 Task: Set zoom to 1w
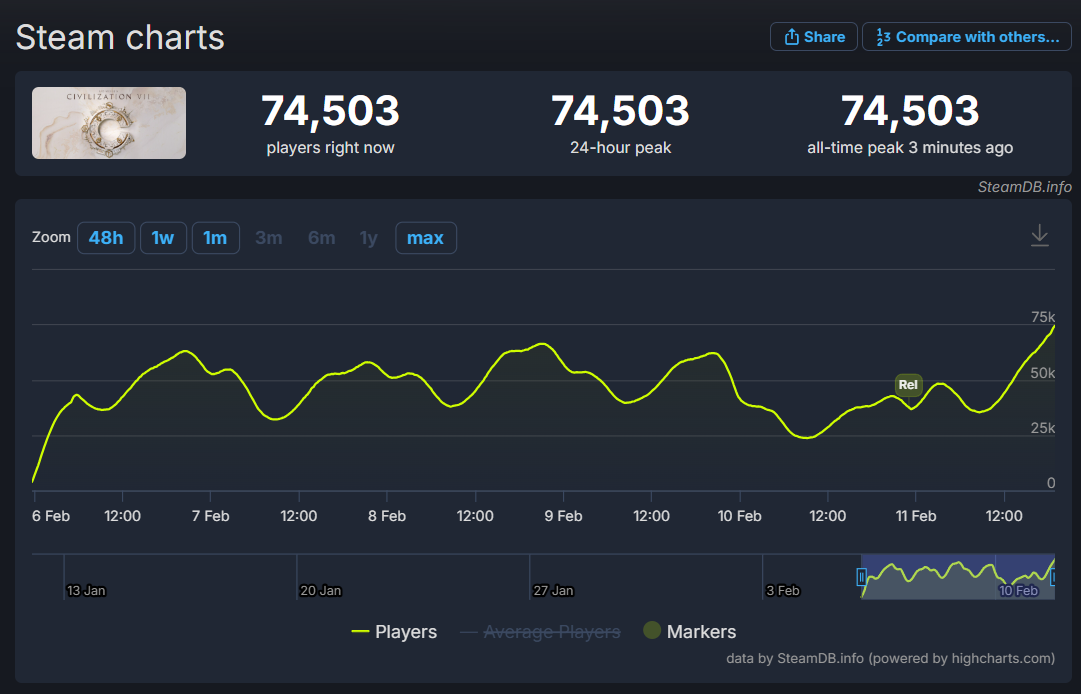[x=163, y=238]
